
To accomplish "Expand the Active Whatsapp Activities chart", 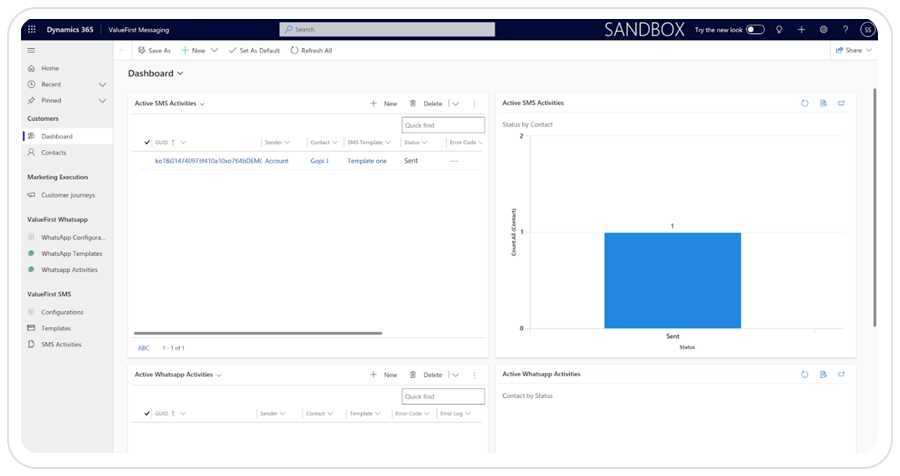I will click(x=841, y=374).
